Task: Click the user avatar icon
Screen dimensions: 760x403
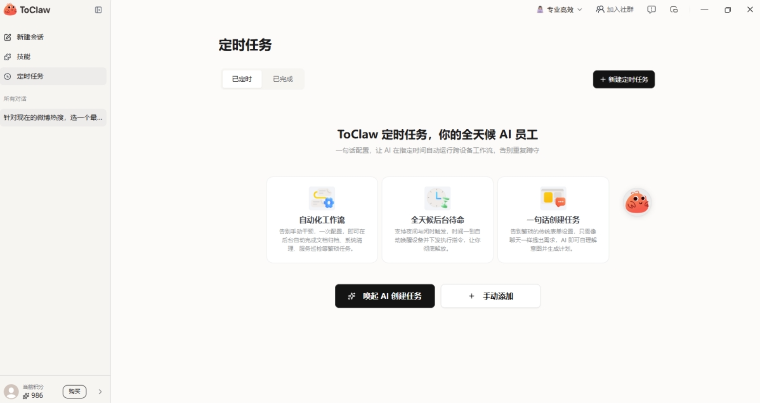Action: click(x=11, y=391)
